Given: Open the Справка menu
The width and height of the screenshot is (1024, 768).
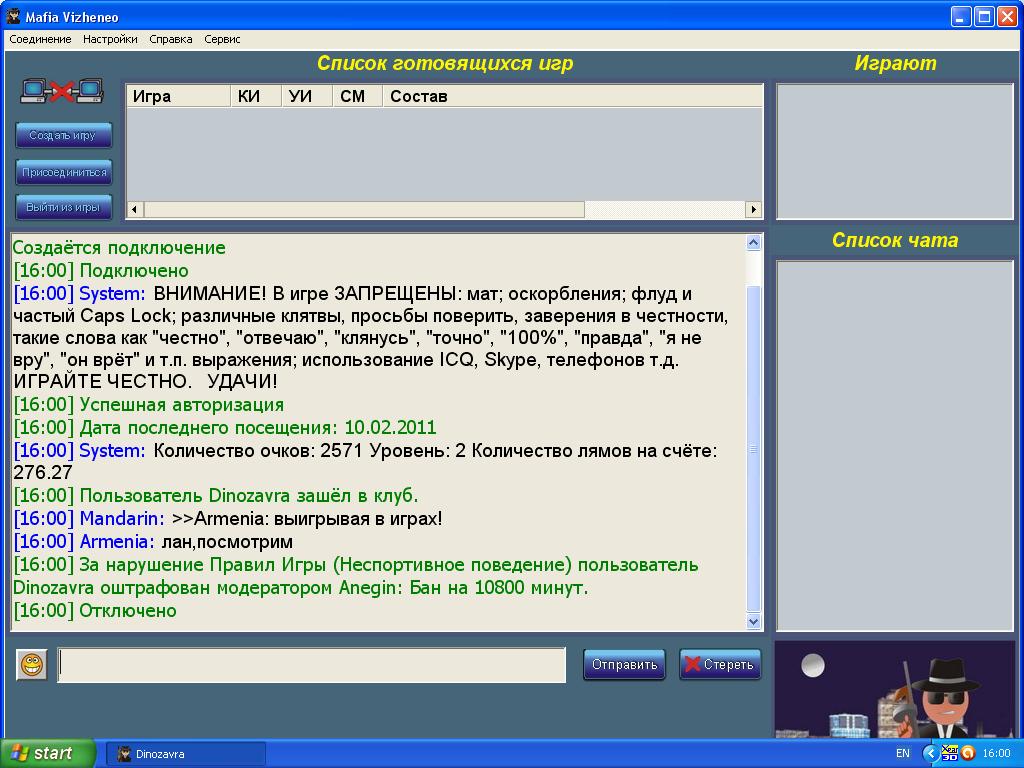Looking at the screenshot, I should coord(171,39).
